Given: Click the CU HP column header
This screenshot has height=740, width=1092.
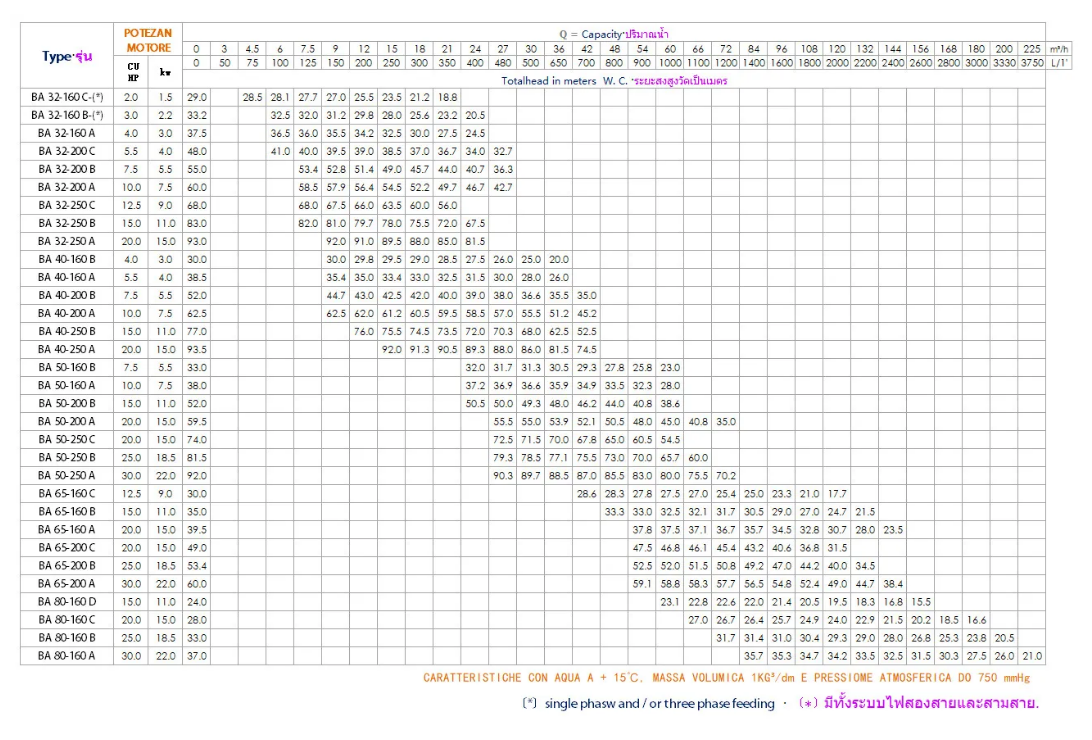Looking at the screenshot, I should (132, 72).
